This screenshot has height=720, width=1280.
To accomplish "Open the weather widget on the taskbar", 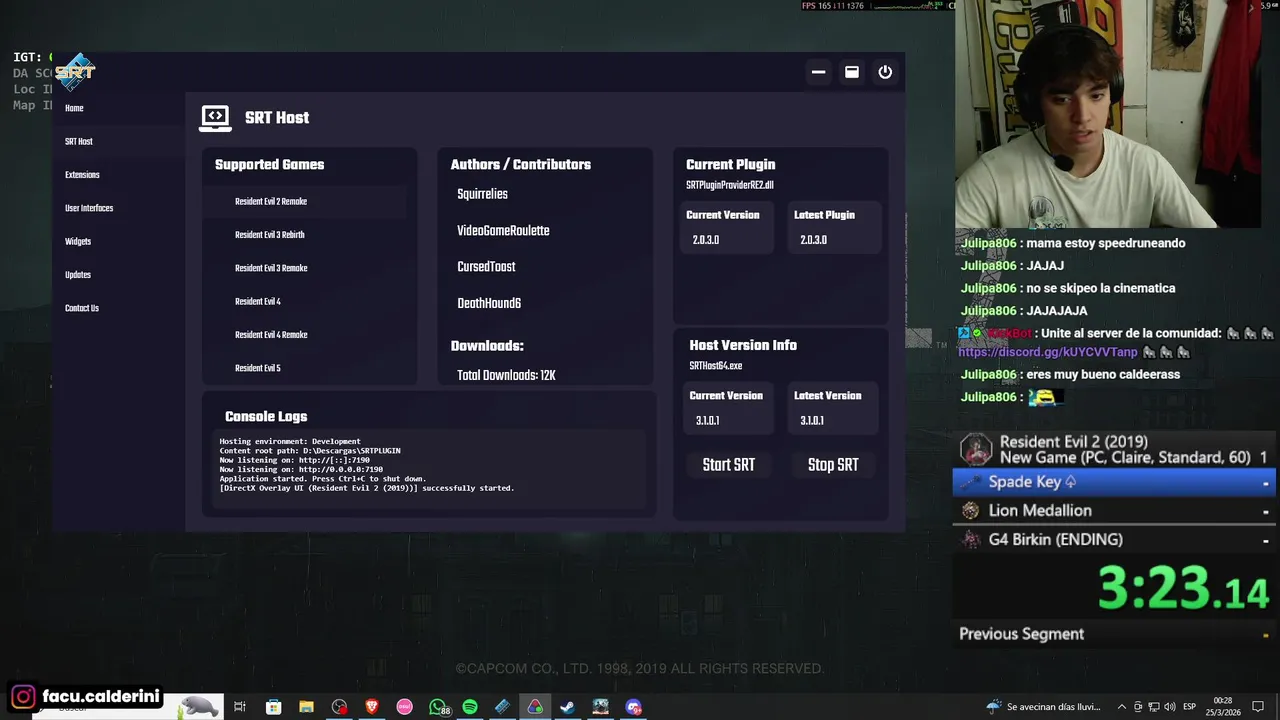I will tap(1043, 708).
